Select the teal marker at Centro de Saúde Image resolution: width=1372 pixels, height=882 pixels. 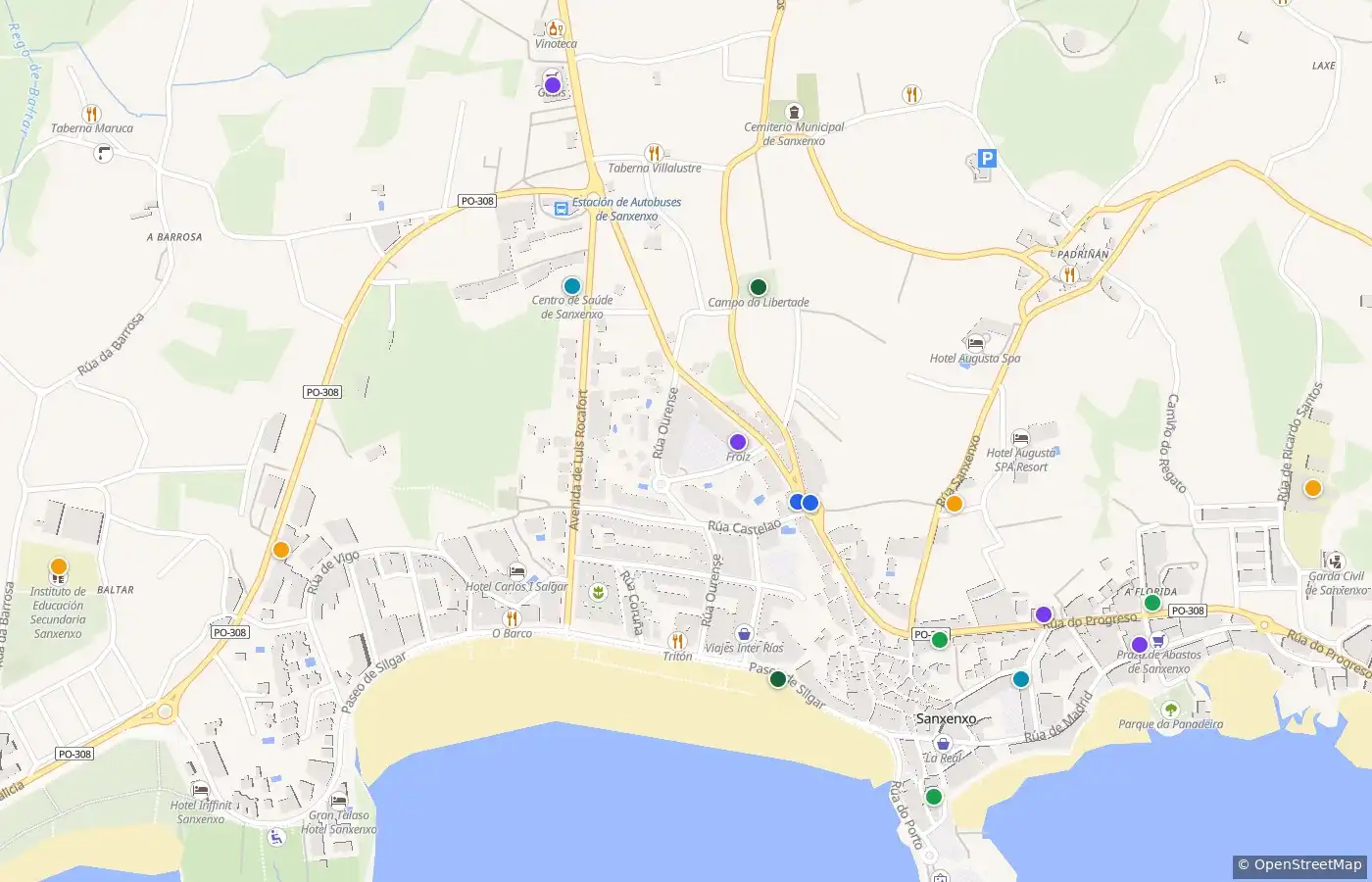572,286
